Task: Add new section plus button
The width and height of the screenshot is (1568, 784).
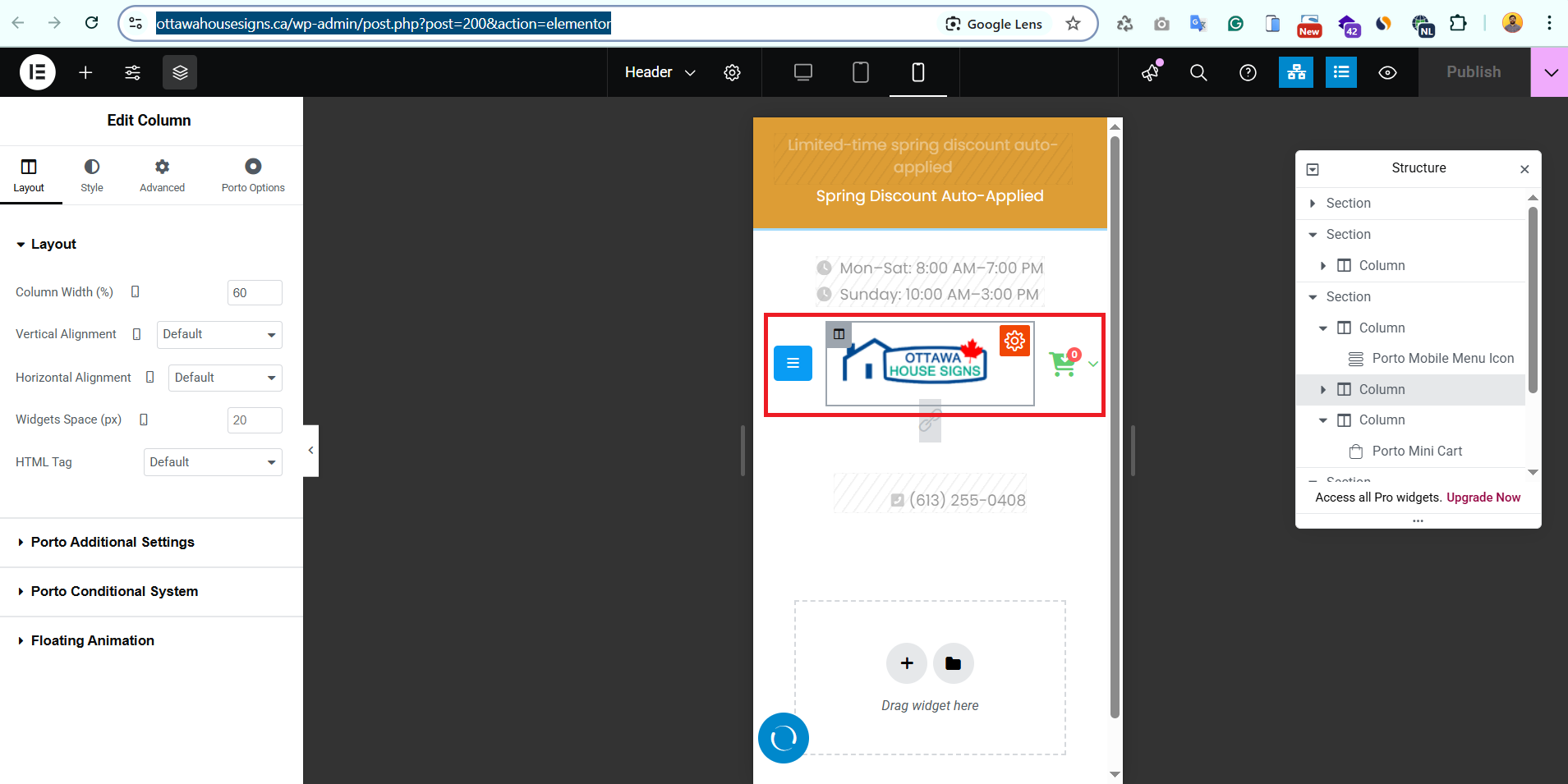Action: pyautogui.click(x=907, y=663)
